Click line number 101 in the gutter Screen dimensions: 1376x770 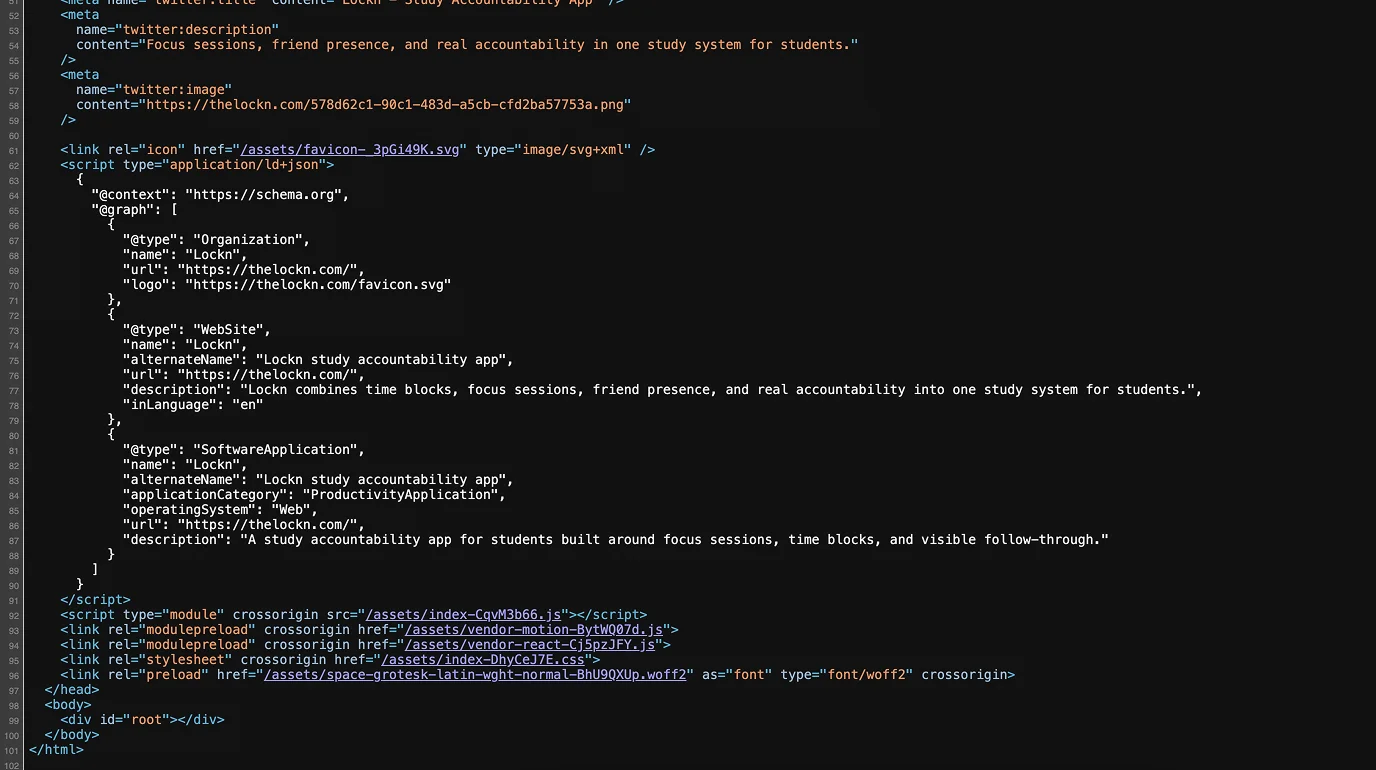tap(12, 750)
